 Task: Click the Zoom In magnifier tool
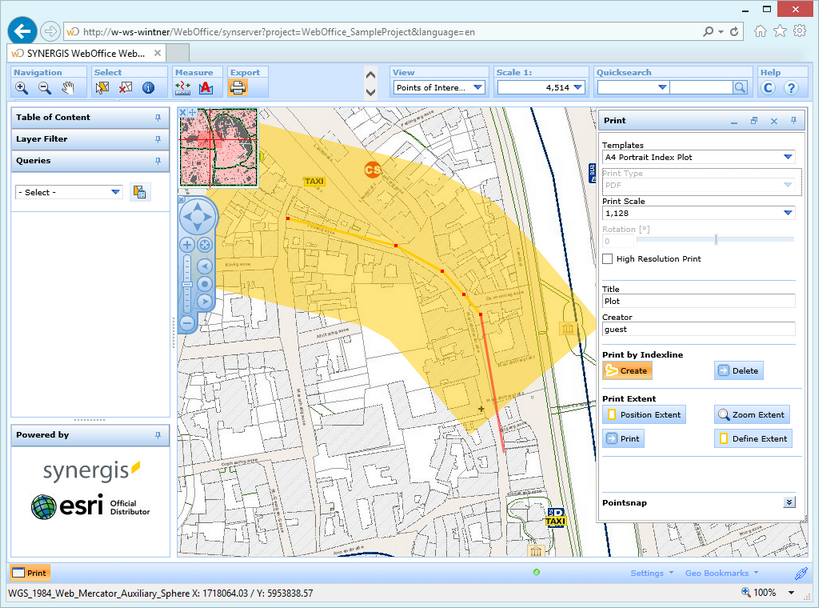pos(20,88)
